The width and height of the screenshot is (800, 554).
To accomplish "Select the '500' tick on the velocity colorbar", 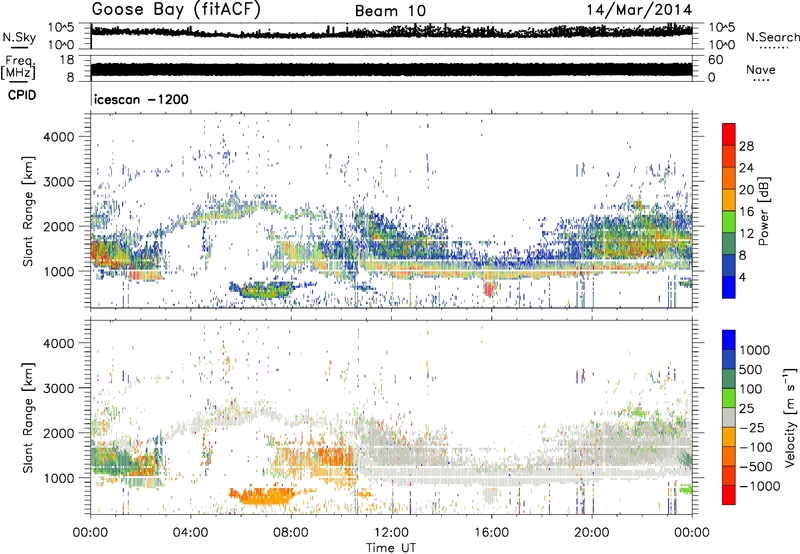I will coord(751,370).
